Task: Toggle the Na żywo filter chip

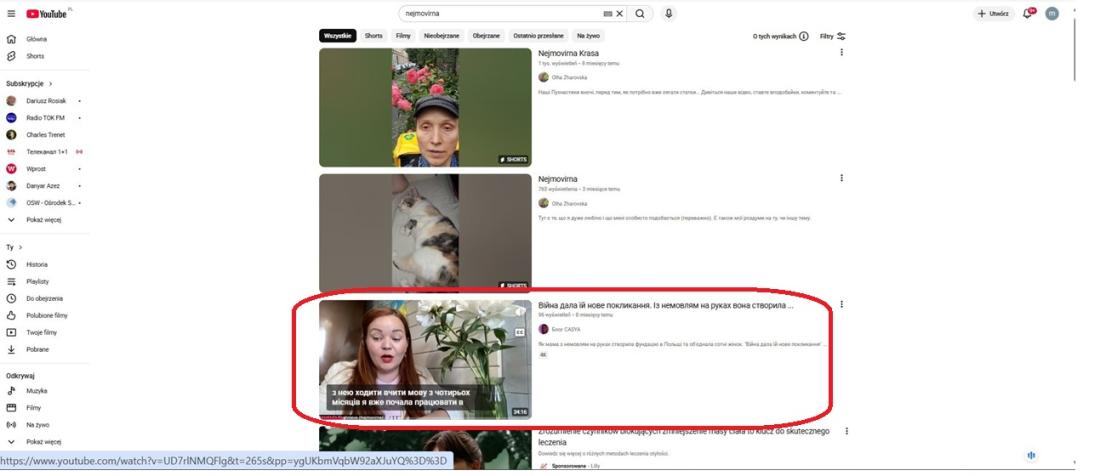Action: [x=588, y=36]
